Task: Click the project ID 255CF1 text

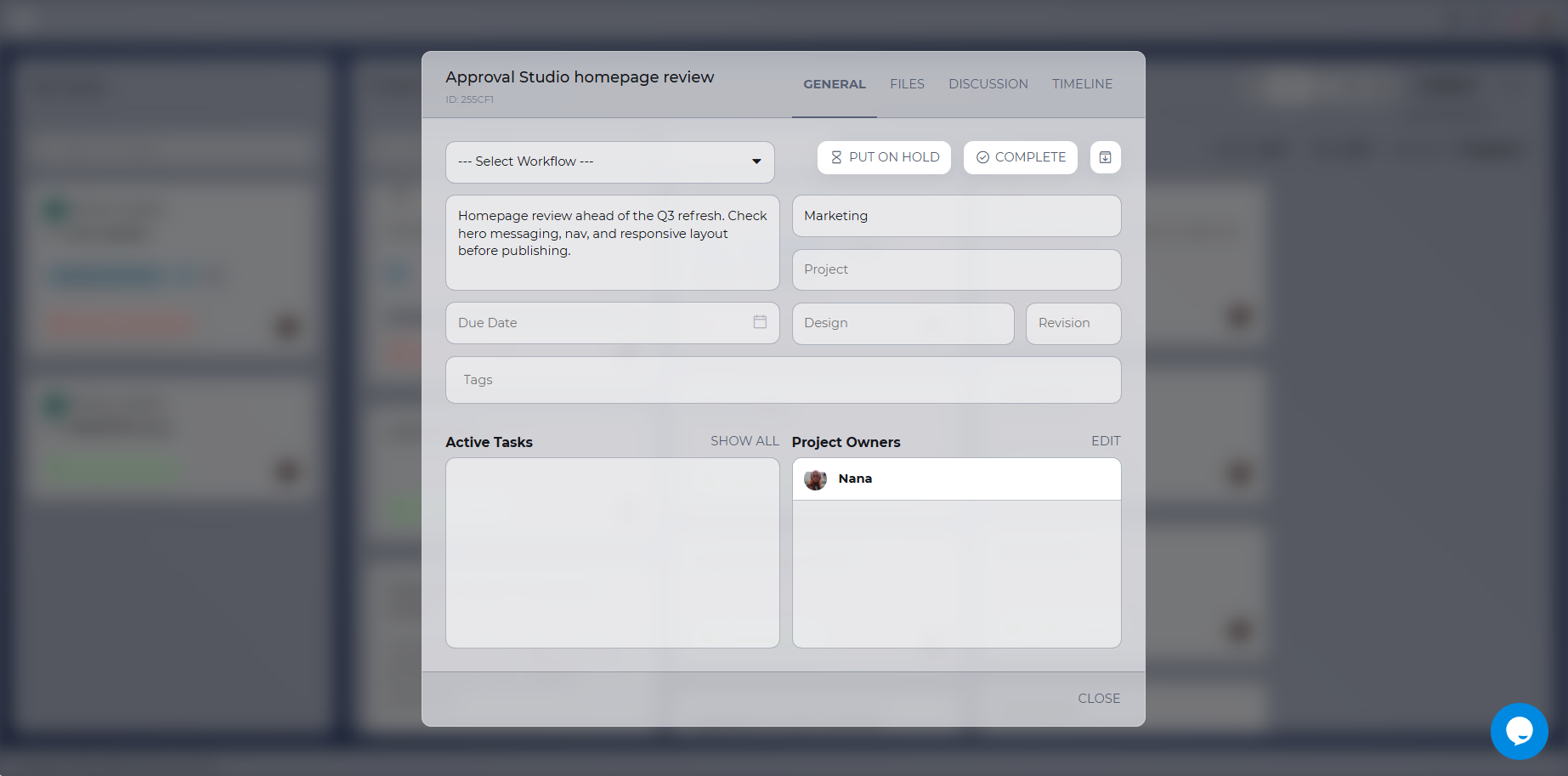Action: click(469, 99)
